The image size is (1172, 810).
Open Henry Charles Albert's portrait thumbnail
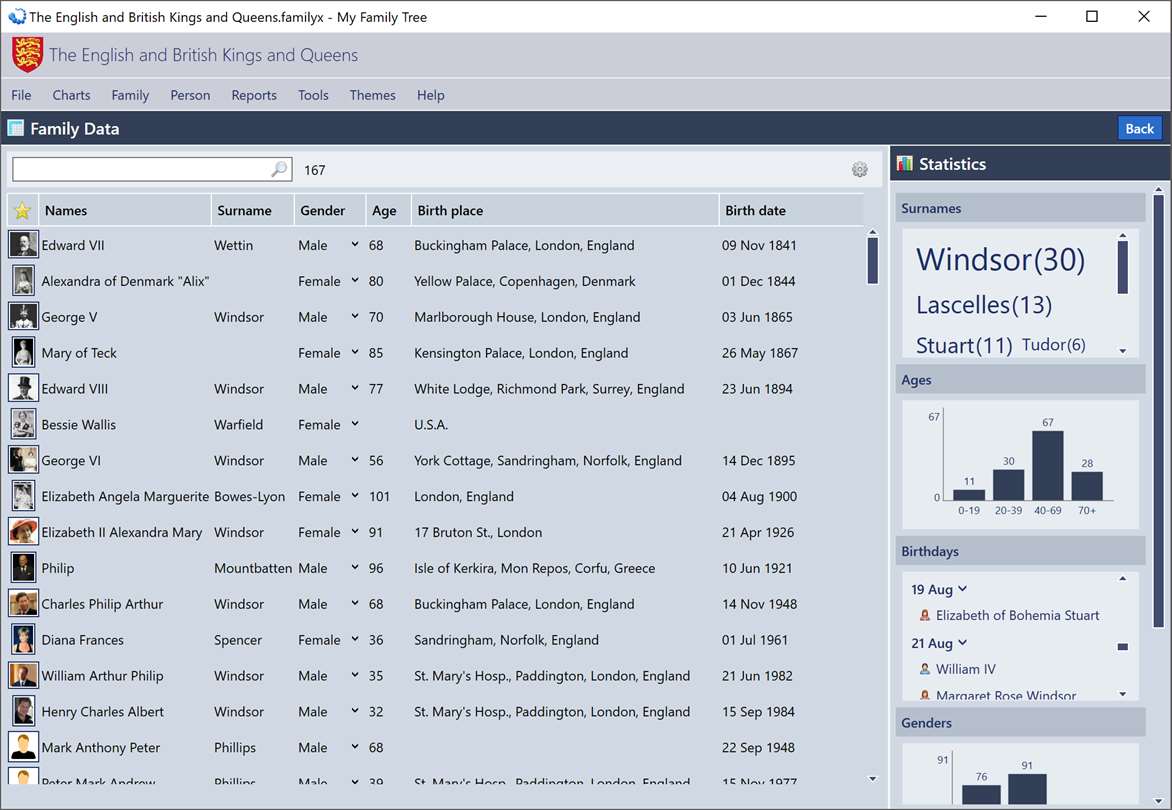click(23, 711)
